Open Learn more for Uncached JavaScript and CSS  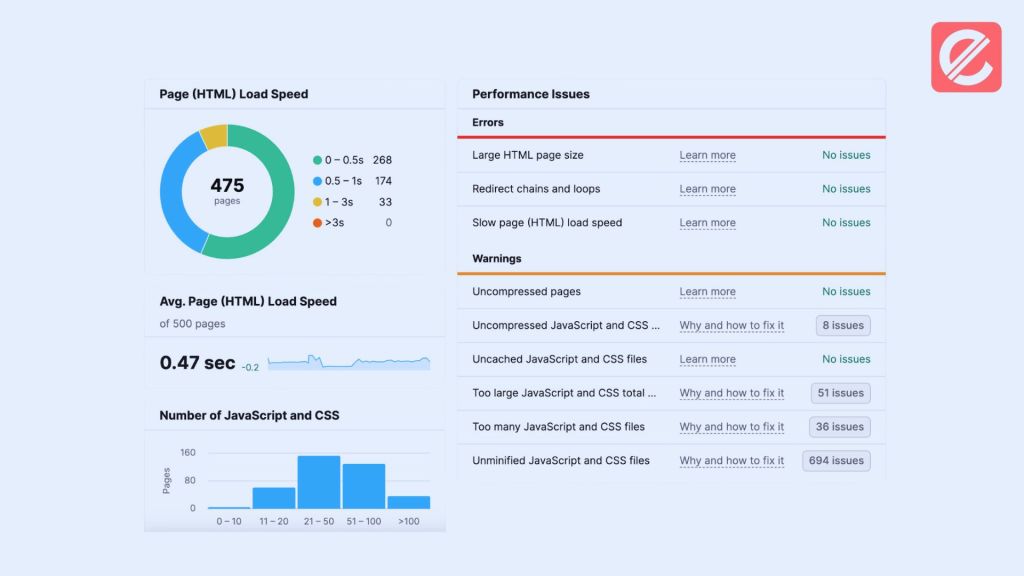click(707, 359)
